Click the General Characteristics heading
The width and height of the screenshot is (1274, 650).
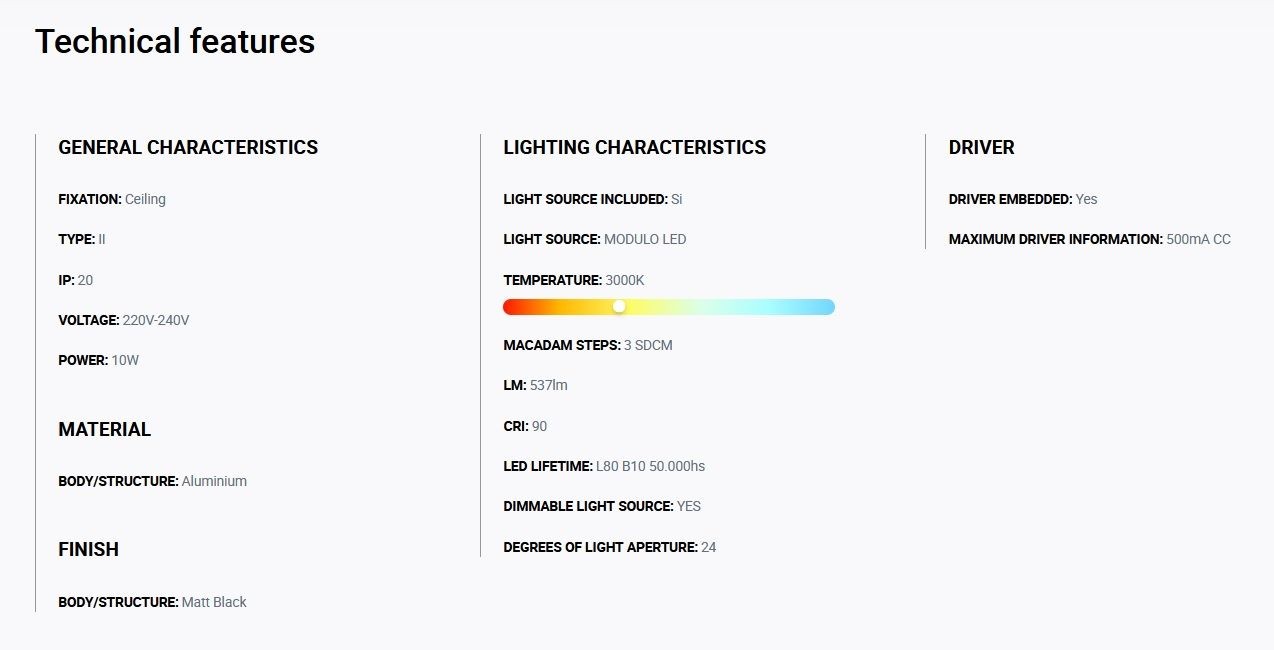click(188, 147)
